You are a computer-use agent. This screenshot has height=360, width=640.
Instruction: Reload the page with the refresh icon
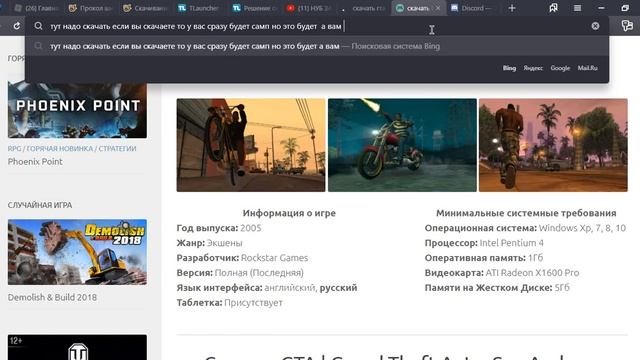point(17,26)
